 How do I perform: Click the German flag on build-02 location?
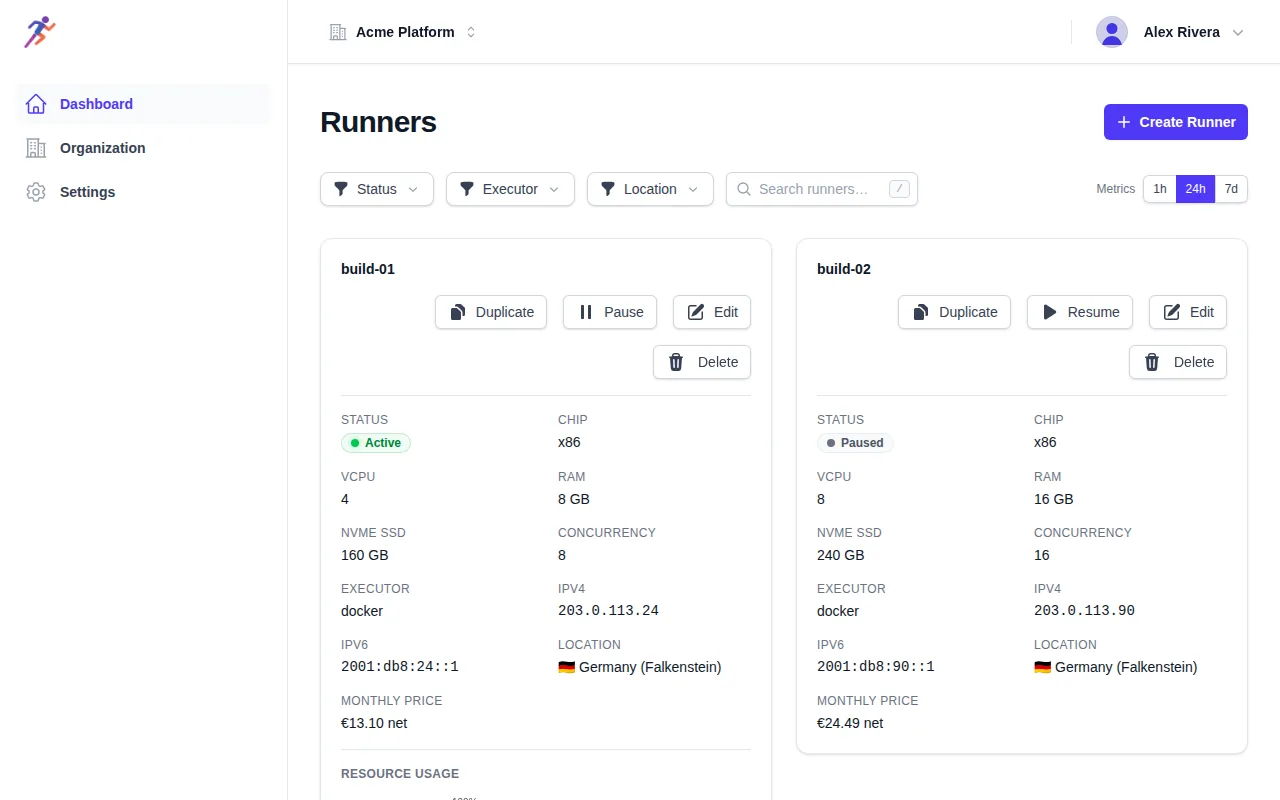(x=1043, y=667)
